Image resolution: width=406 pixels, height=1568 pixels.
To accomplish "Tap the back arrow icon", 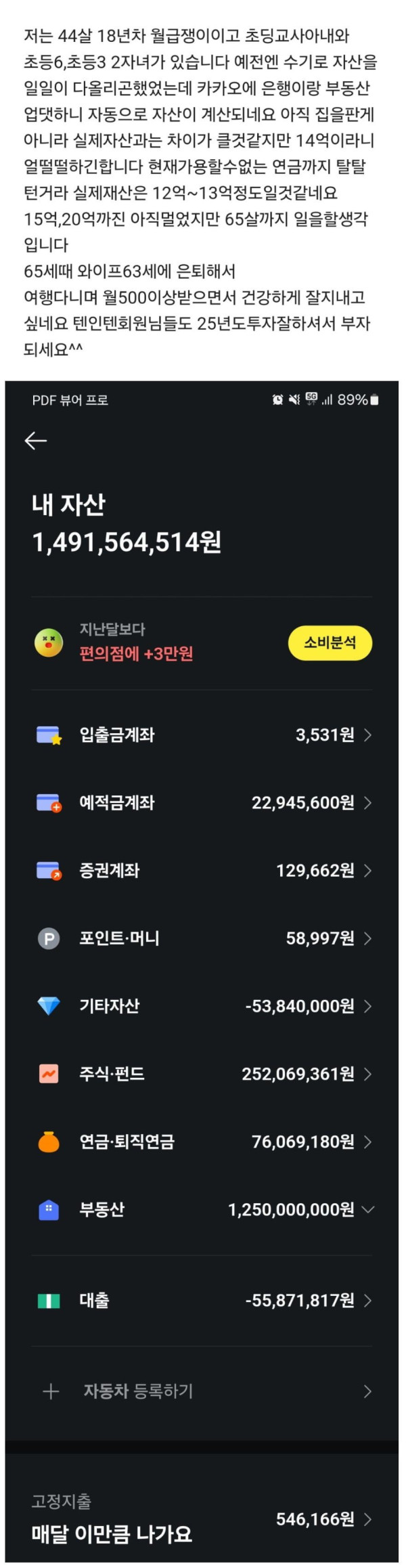I will pyautogui.click(x=35, y=441).
